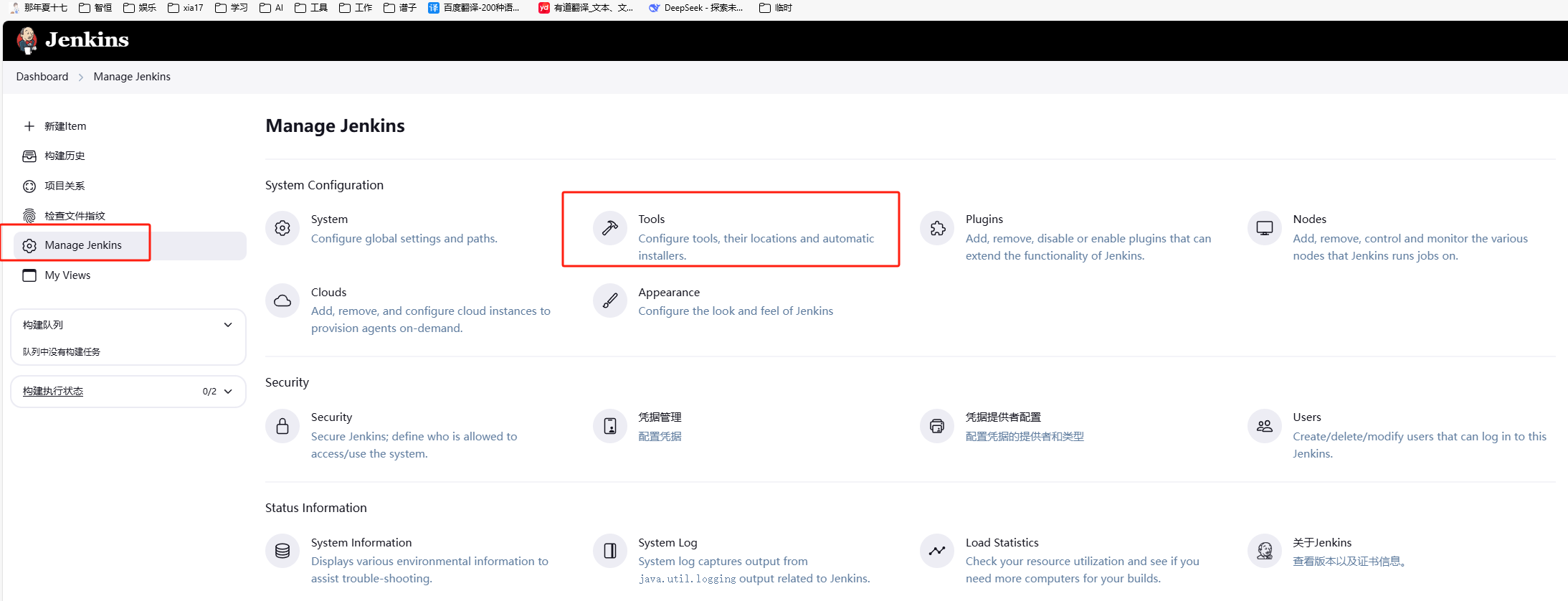Expand the 构建执行状态 panel chevron
1568x601 pixels.
pyautogui.click(x=228, y=392)
